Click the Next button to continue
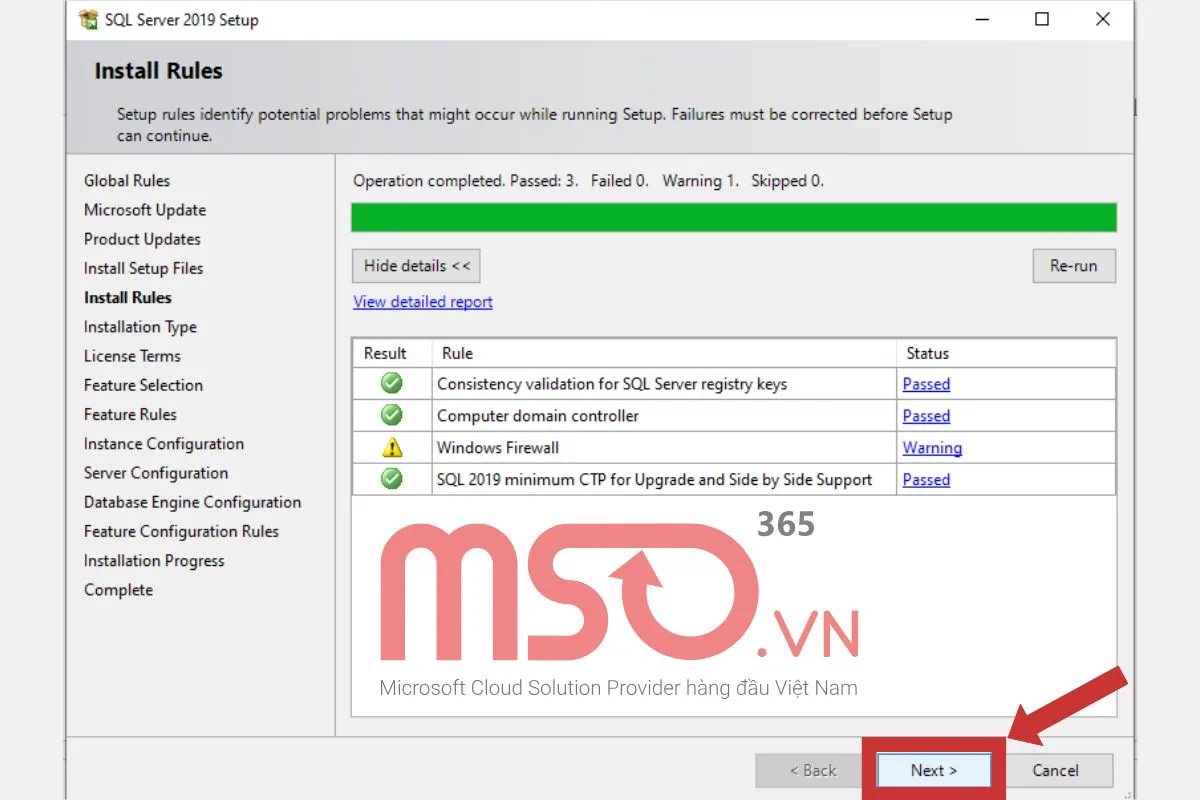 [932, 770]
